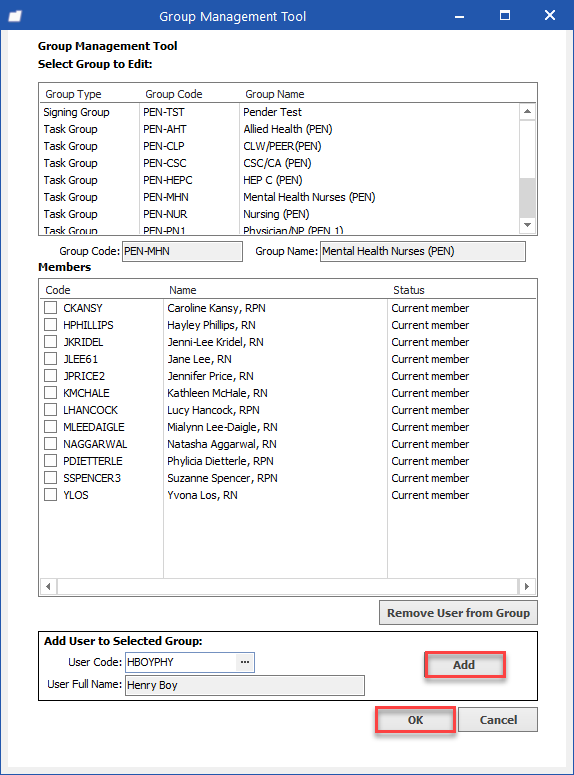Viewport: 574px width, 775px height.
Task: Tick the checkbox for HPHILLIPS
Action: 50,325
